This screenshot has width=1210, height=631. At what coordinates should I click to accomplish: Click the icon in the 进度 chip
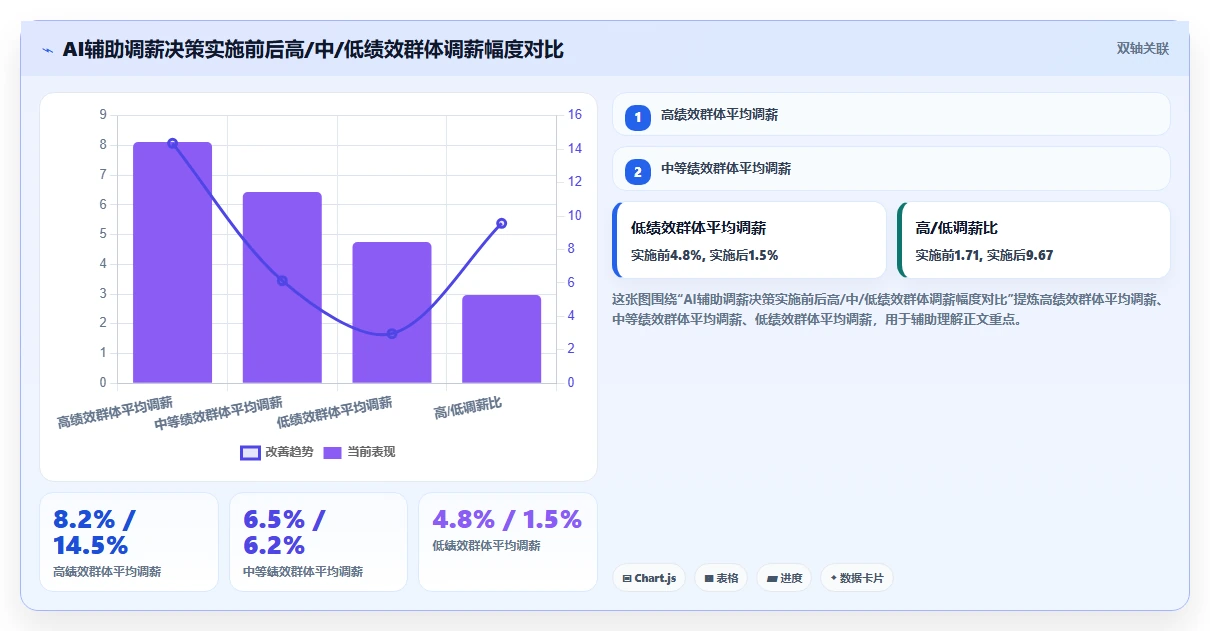pos(772,578)
